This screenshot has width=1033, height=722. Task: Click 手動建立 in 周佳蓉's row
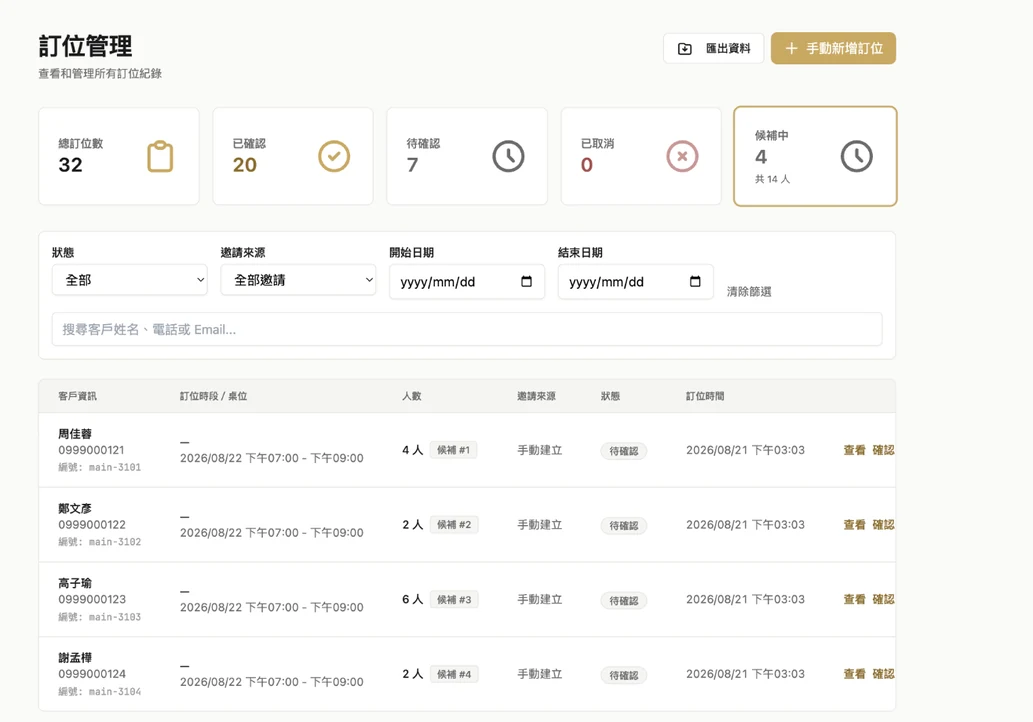coord(540,450)
